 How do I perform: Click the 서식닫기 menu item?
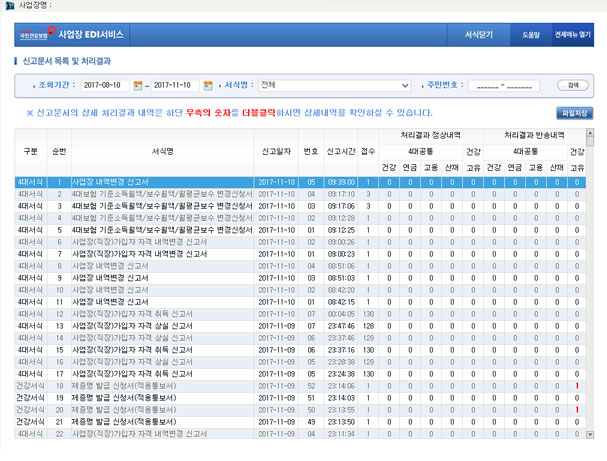pyautogui.click(x=478, y=35)
